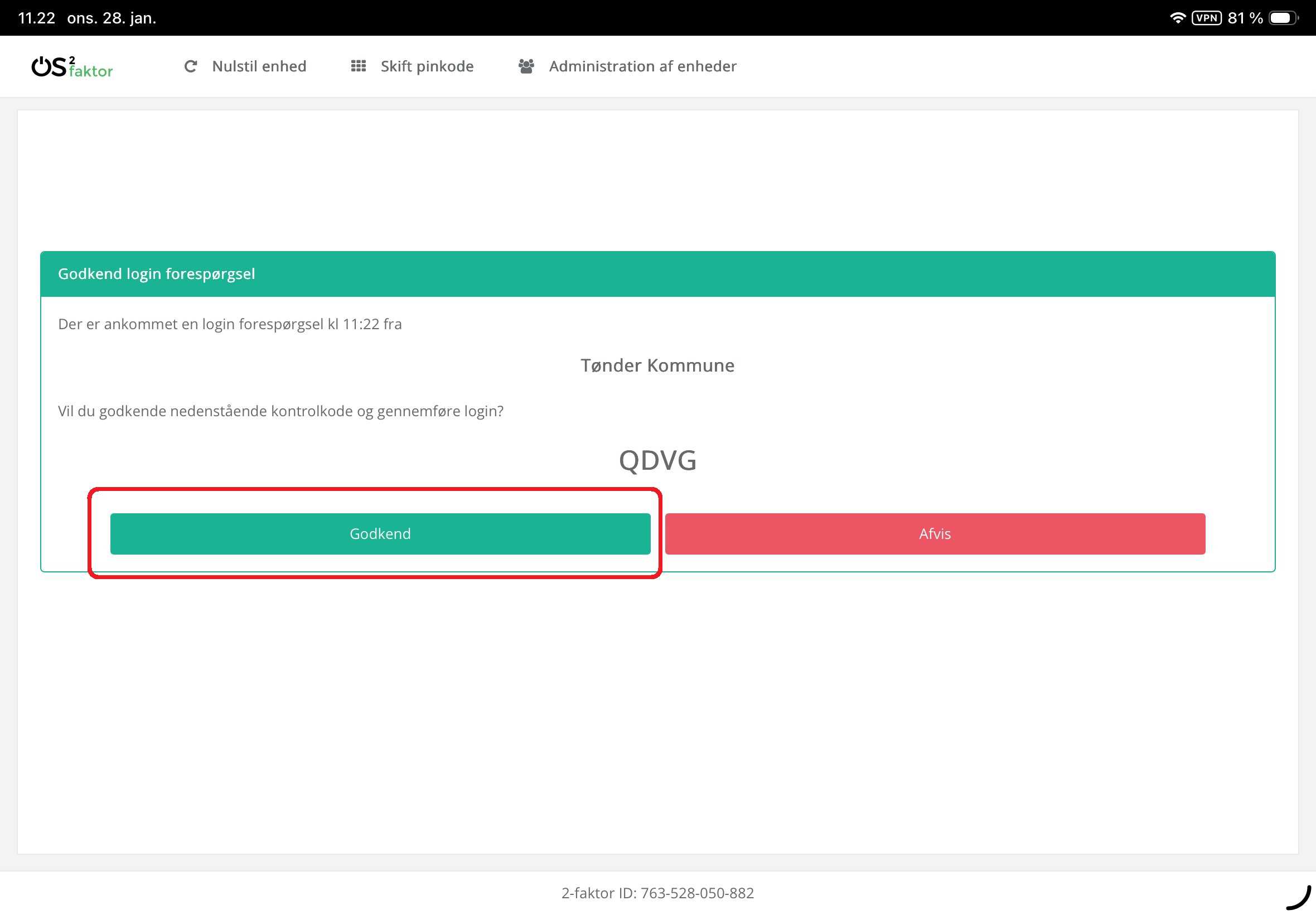1316x915 pixels.
Task: Open Administration af enheder menu
Action: pos(642,66)
